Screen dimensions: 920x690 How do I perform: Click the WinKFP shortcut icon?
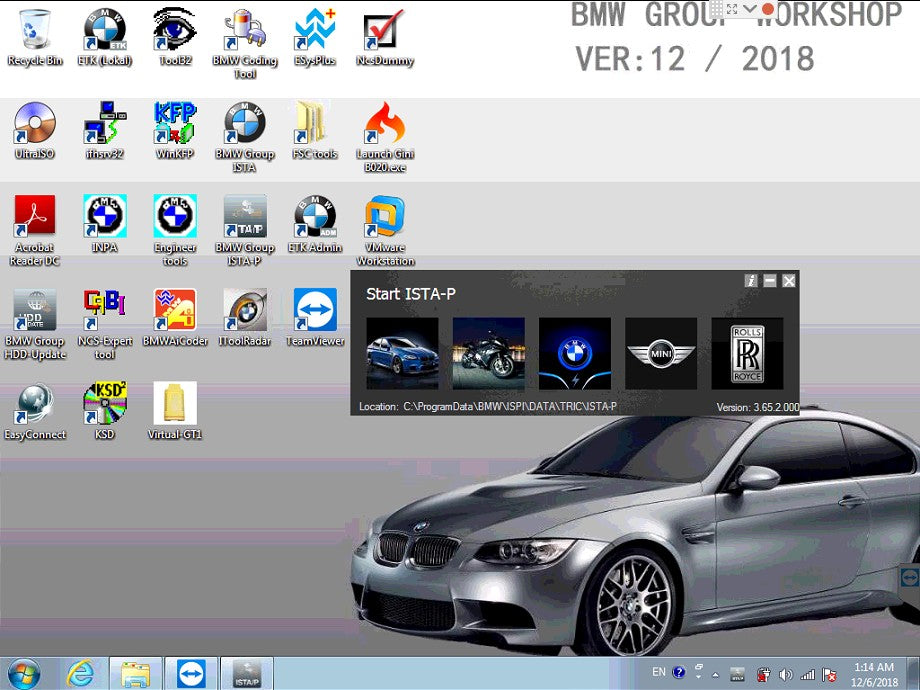click(x=175, y=124)
